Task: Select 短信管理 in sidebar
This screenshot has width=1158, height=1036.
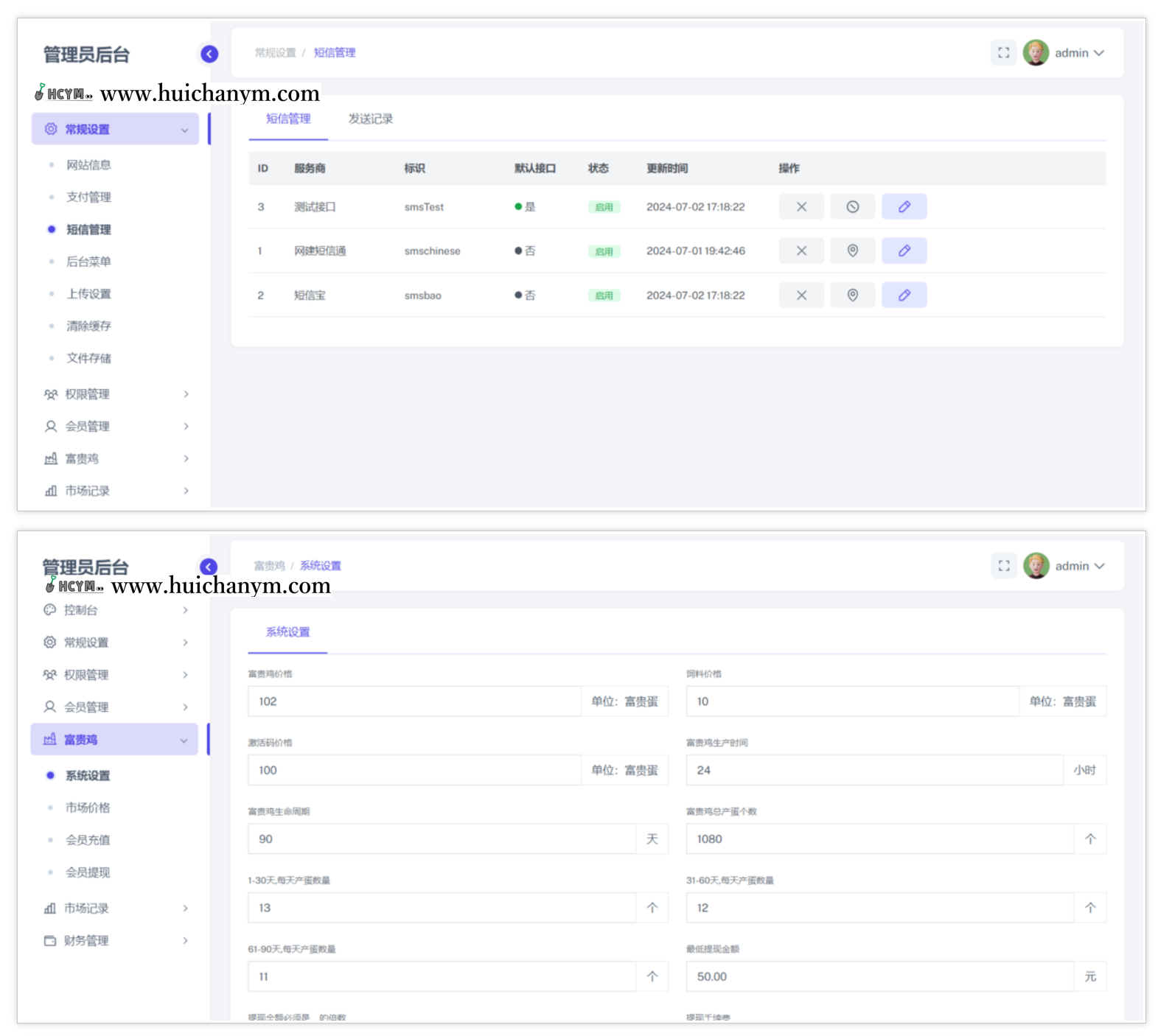Action: (x=88, y=230)
